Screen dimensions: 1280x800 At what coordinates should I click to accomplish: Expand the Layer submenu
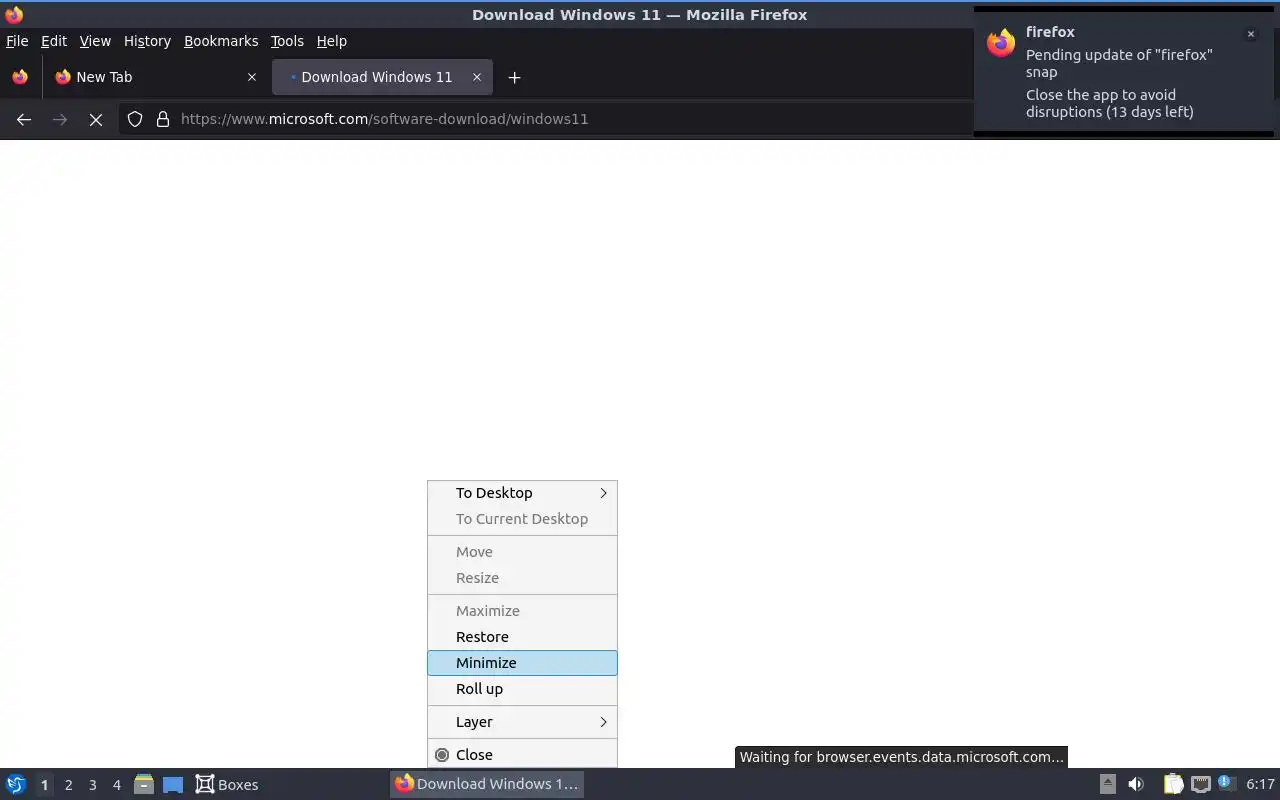522,722
